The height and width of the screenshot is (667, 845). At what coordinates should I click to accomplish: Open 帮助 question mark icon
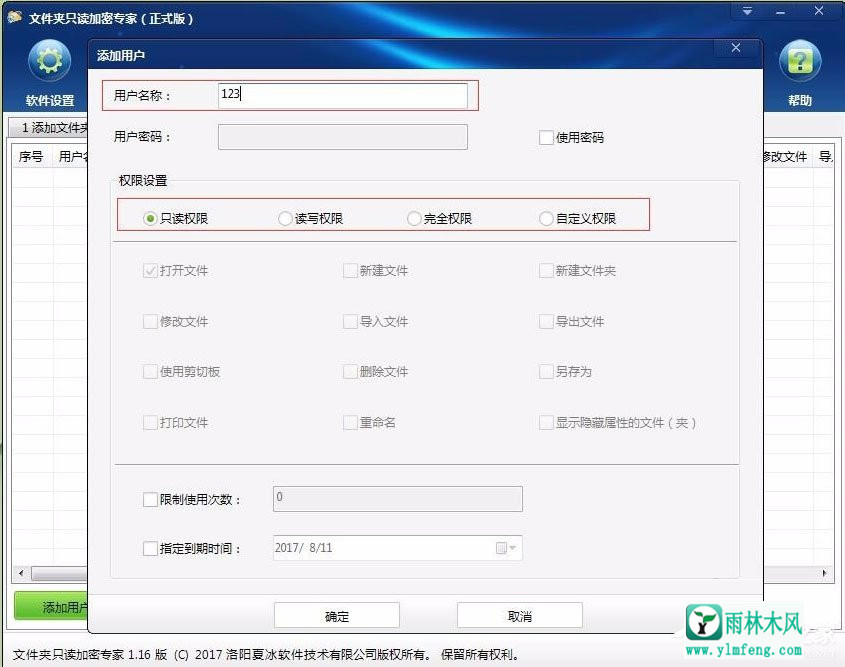click(x=800, y=61)
